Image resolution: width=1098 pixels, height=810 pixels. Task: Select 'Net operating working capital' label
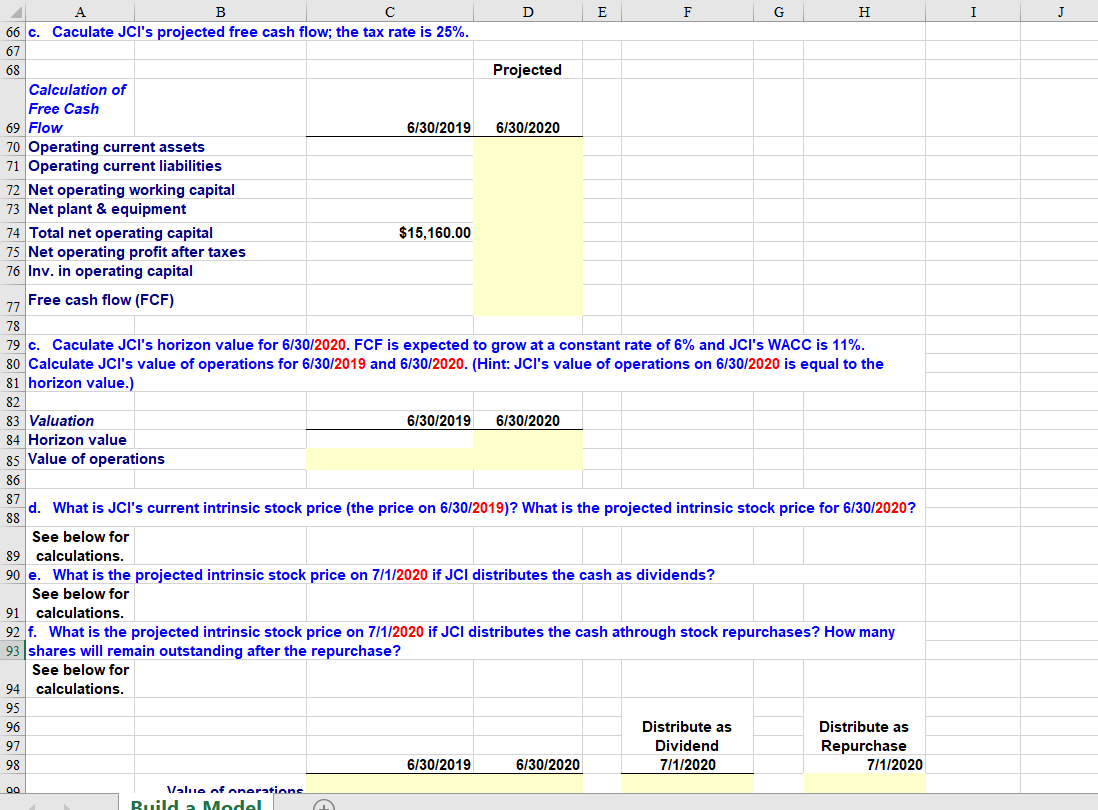pyautogui.click(x=132, y=190)
